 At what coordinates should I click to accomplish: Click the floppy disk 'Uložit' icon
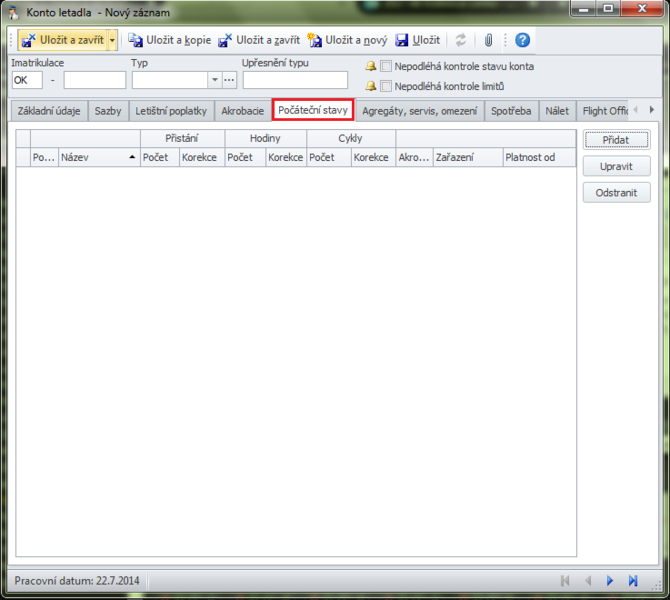(x=402, y=40)
